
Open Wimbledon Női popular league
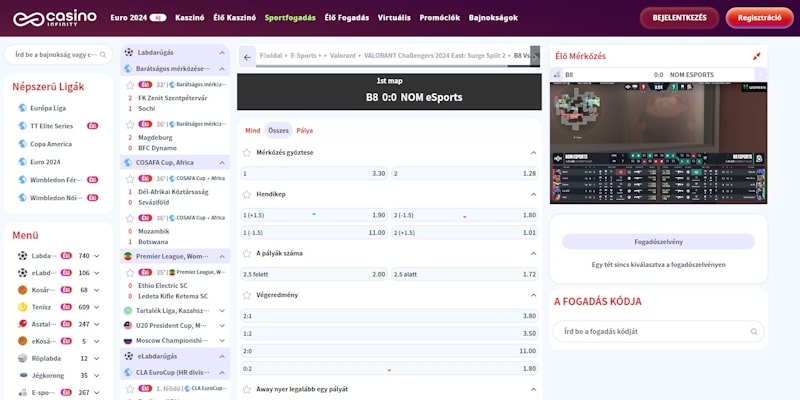tap(58, 198)
